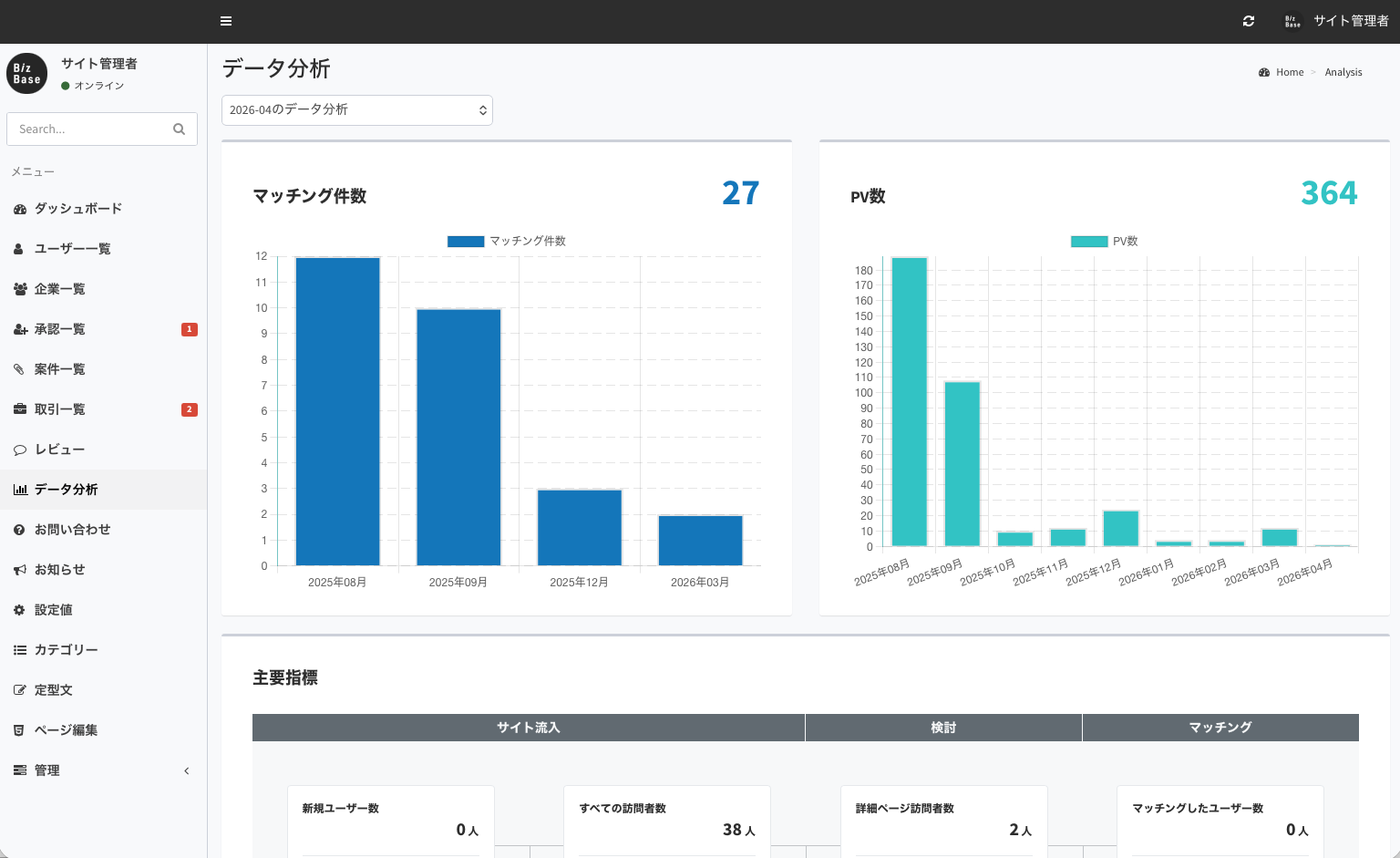Click the お知らせ megaphone icon
The width and height of the screenshot is (1400, 858).
tap(20, 570)
